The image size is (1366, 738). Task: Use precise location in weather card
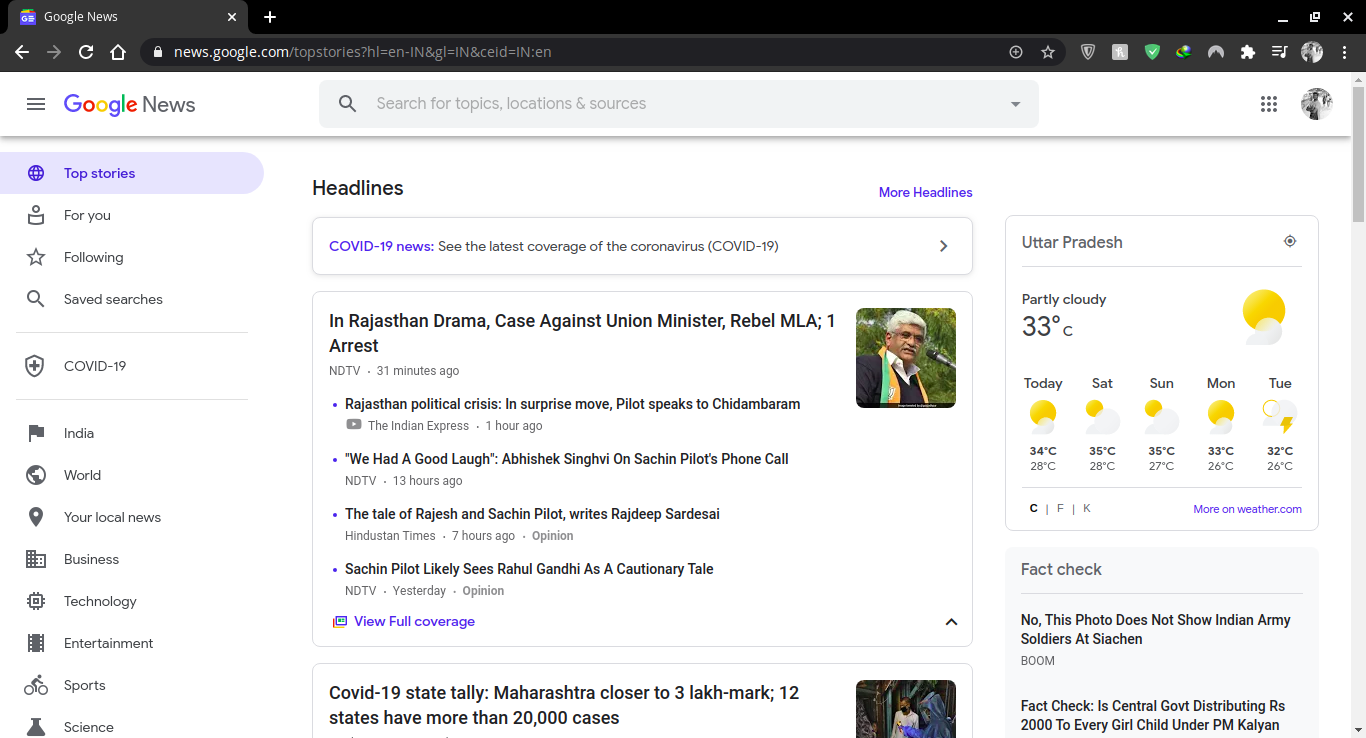click(1290, 241)
